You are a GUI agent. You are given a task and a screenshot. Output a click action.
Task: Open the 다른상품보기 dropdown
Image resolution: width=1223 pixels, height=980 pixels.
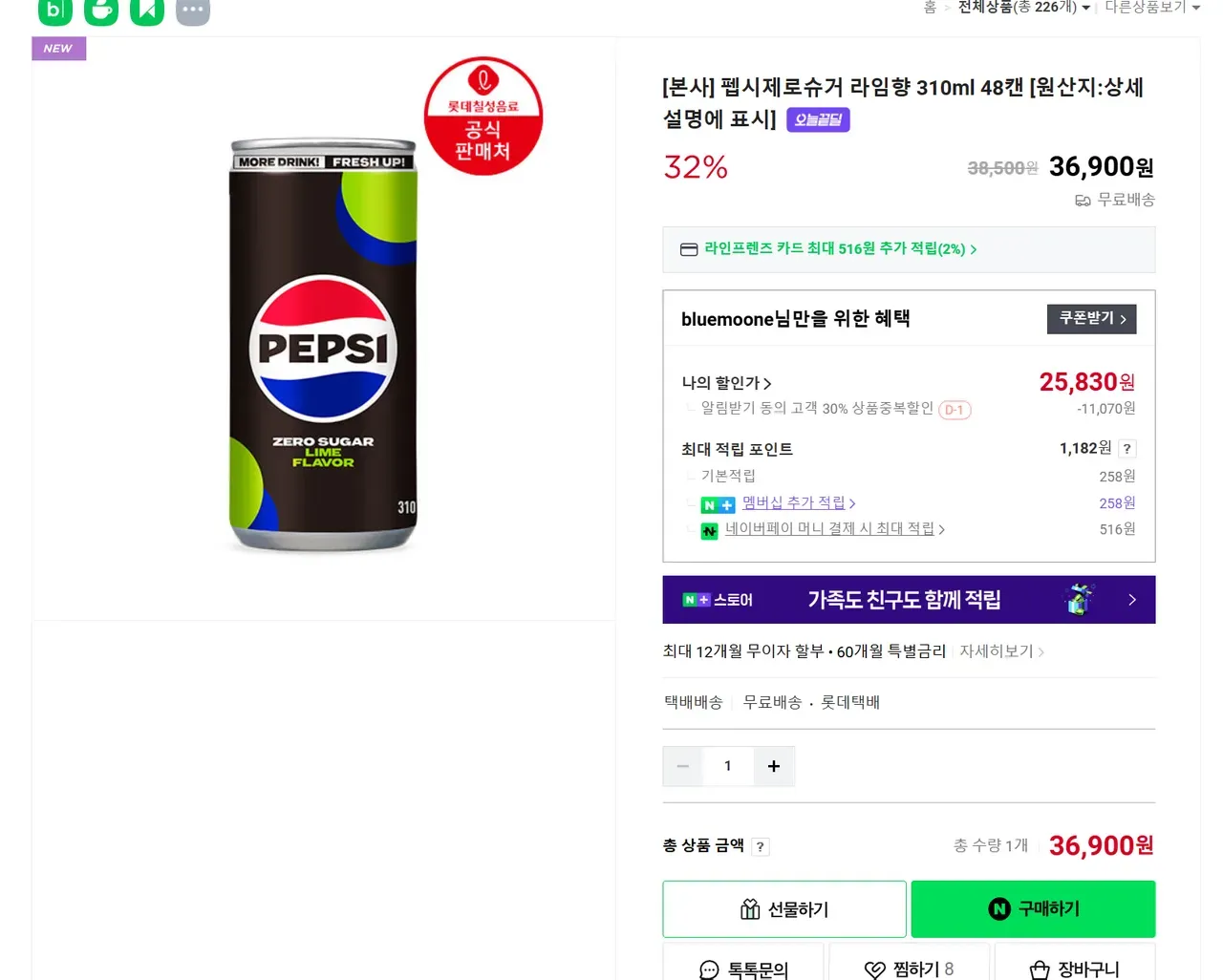pos(1151,8)
